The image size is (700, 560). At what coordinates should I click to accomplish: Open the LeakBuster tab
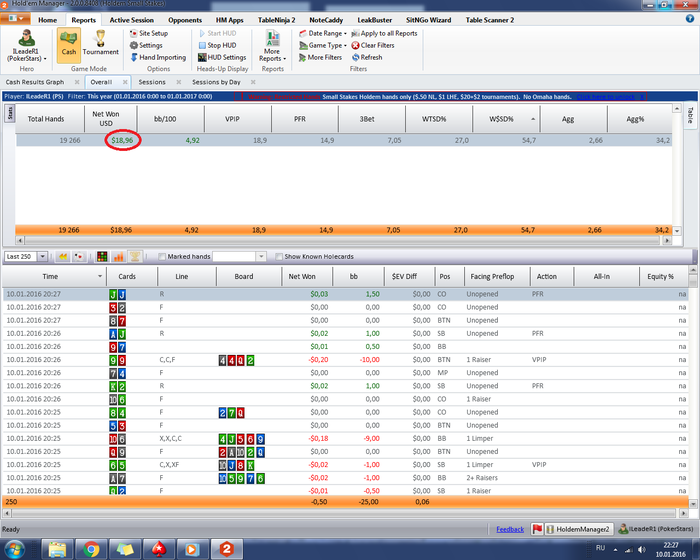[x=375, y=20]
